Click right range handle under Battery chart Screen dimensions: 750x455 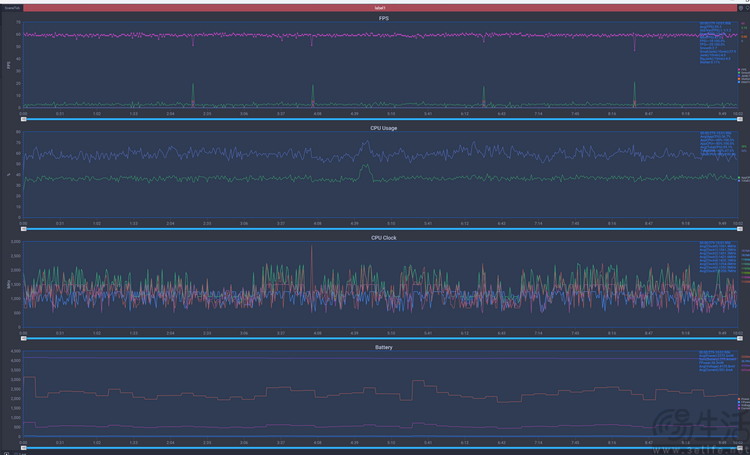pyautogui.click(x=739, y=448)
